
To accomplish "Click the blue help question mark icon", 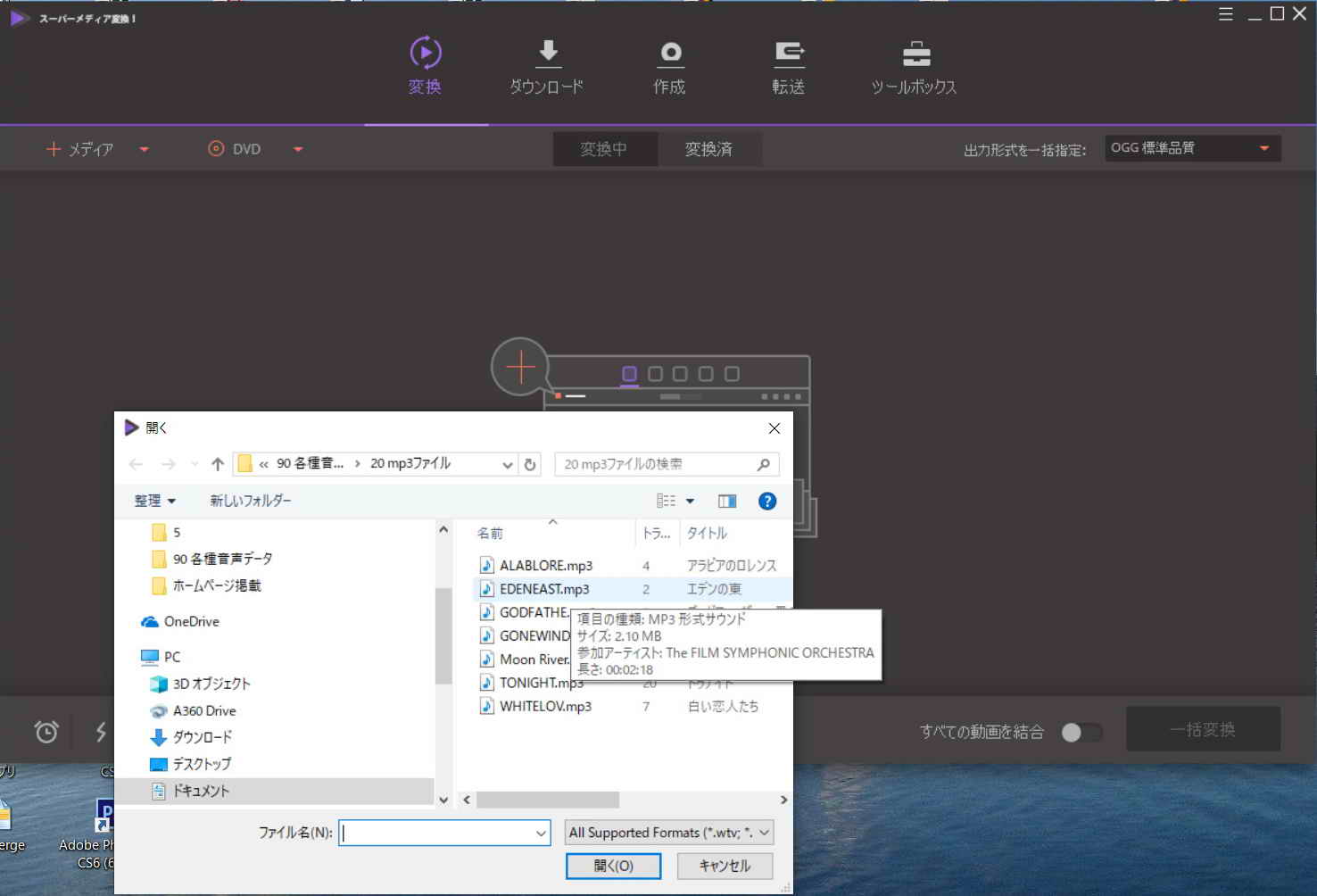I will [766, 502].
